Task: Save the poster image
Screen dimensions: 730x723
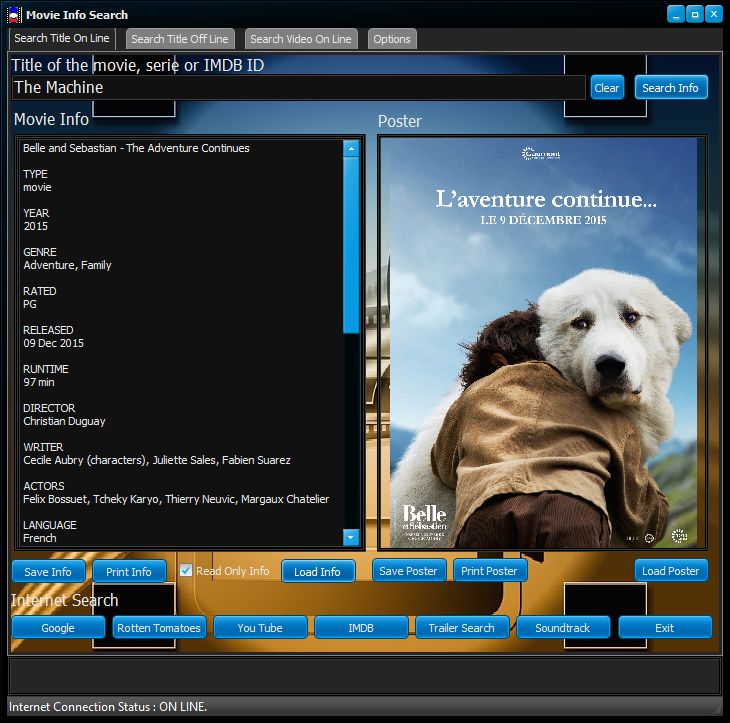Action: coord(408,570)
